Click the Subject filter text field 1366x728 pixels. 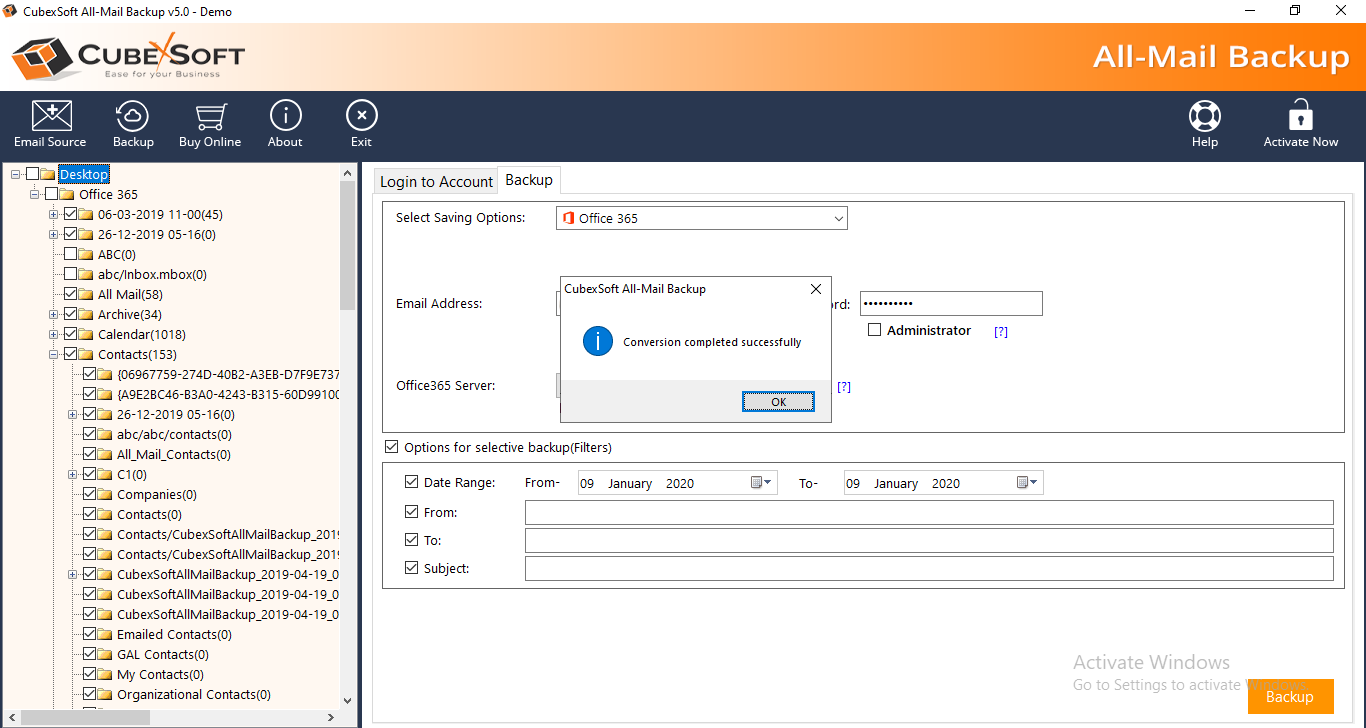coord(928,569)
